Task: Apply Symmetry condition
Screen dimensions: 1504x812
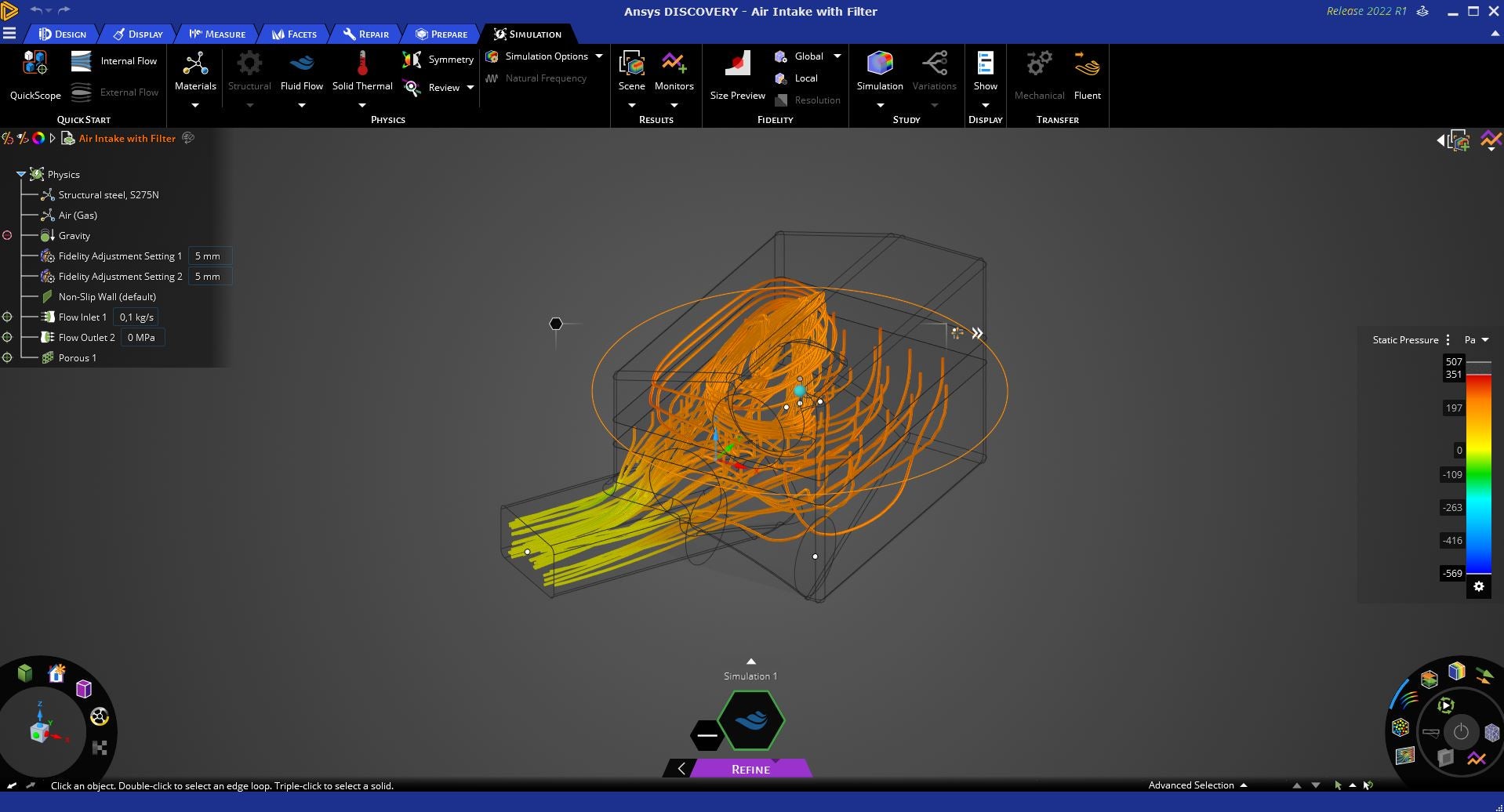Action: pos(438,60)
